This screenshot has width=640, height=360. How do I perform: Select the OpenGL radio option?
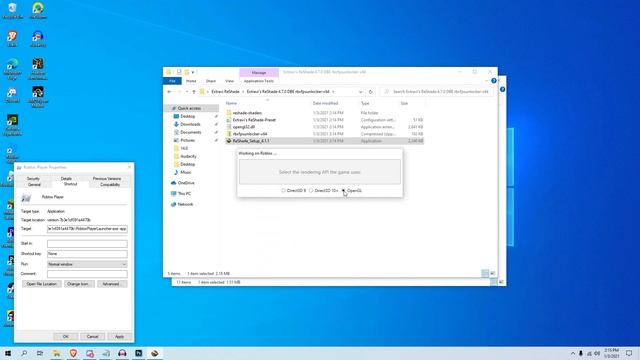click(352, 191)
